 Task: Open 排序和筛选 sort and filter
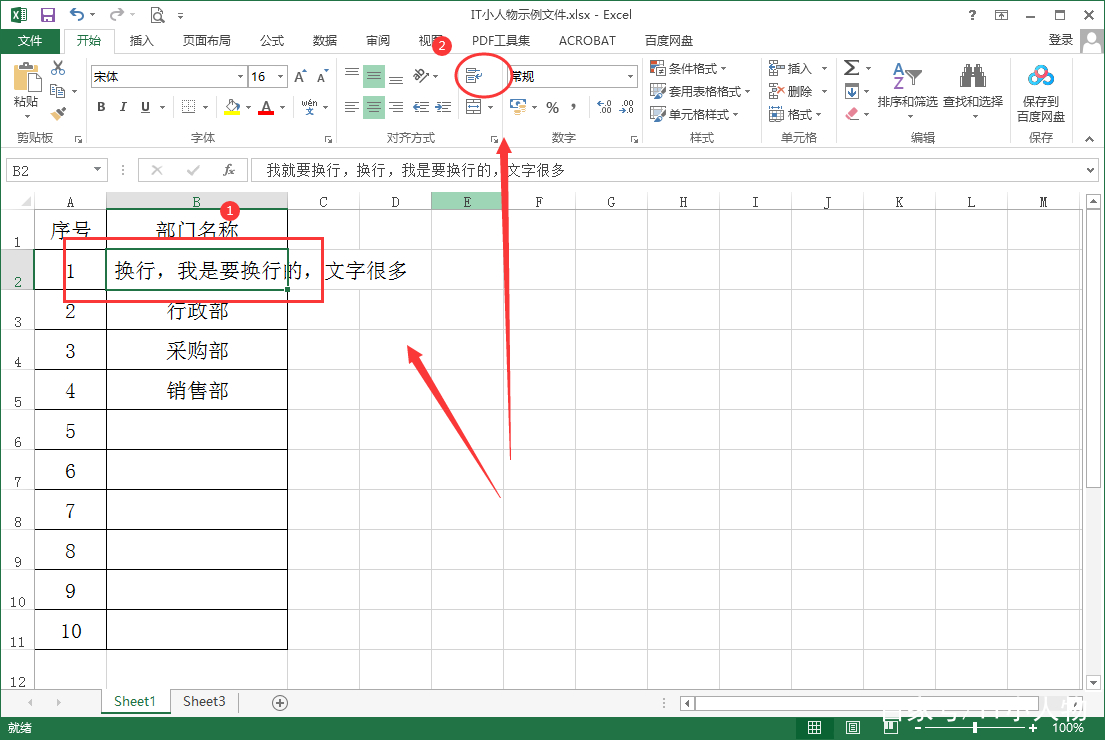(x=908, y=90)
